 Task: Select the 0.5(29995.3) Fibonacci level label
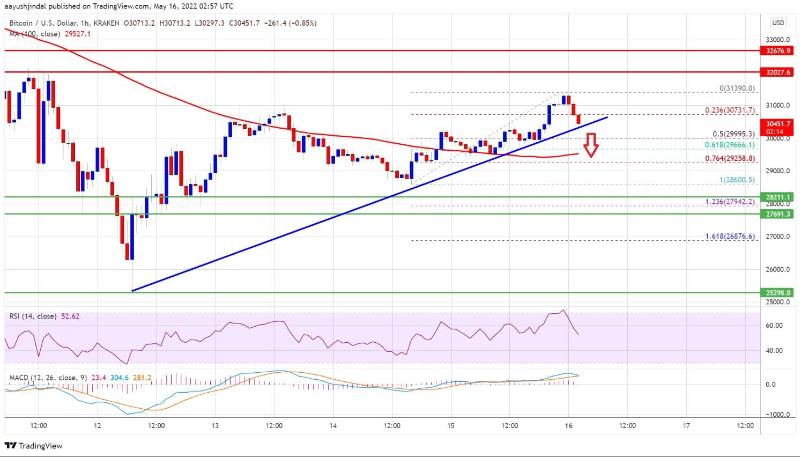733,135
